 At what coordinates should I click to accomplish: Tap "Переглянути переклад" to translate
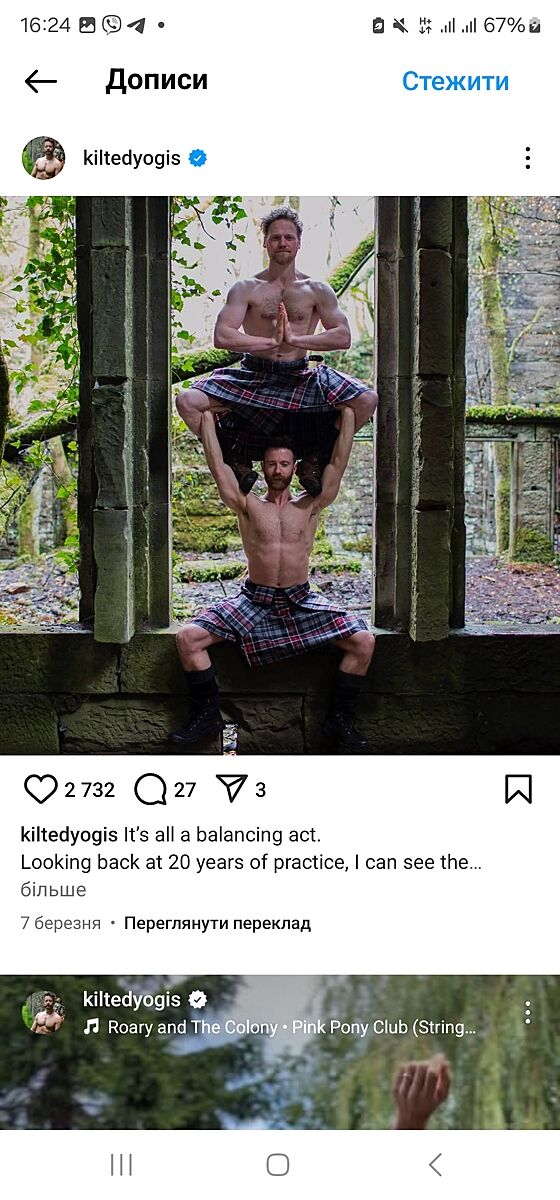click(217, 924)
